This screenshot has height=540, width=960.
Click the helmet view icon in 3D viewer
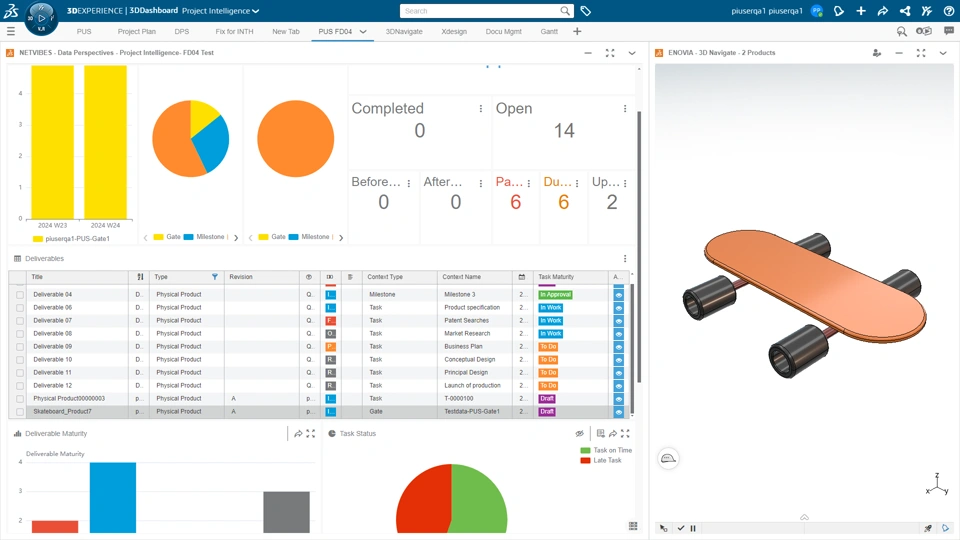click(x=668, y=459)
